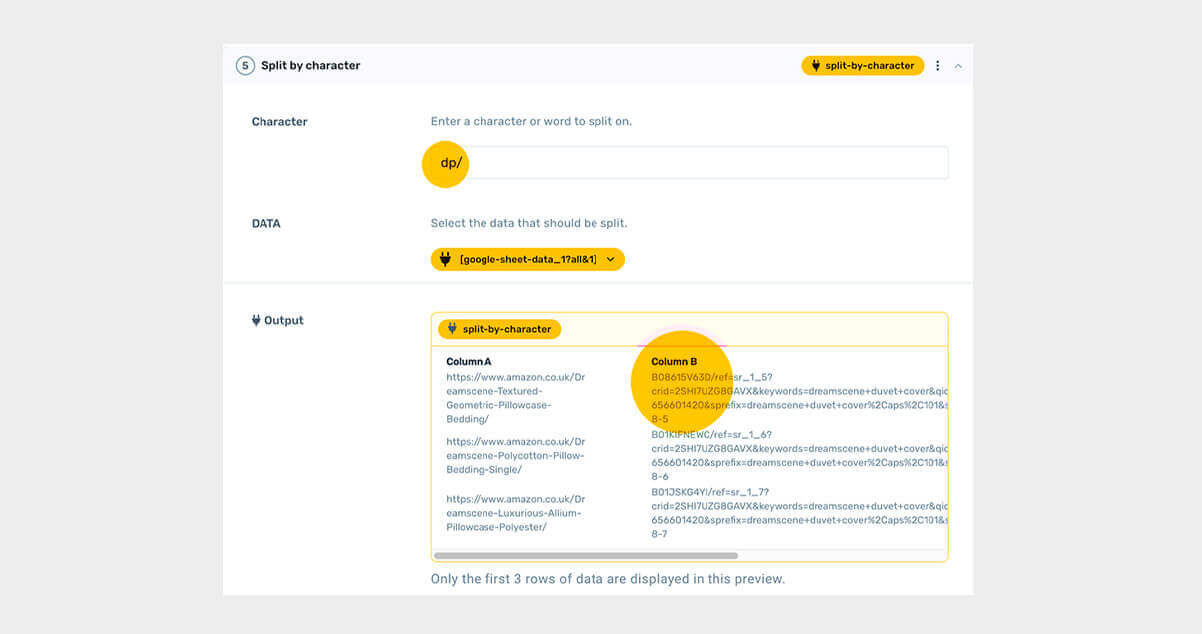Collapse the Split by character panel
The image size is (1202, 634).
[x=957, y=65]
